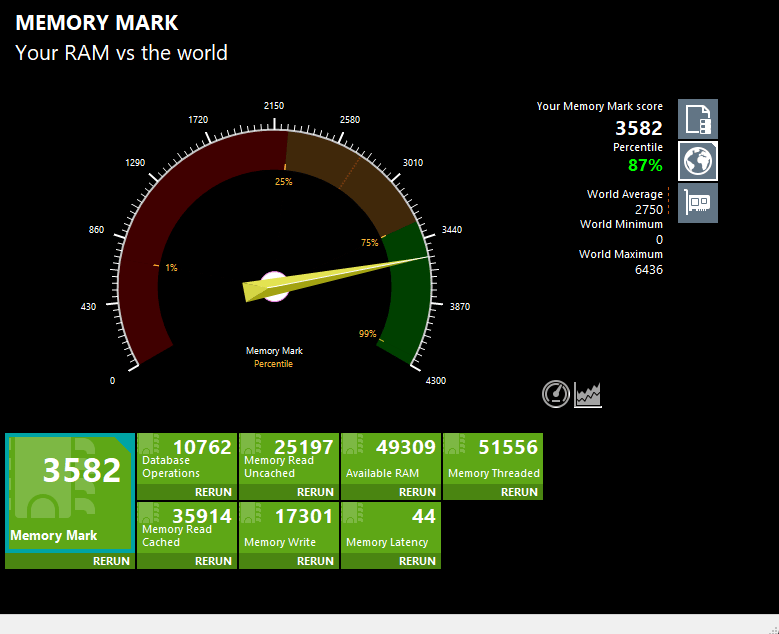
Task: Click the 1% percentile marker
Action: 171,267
